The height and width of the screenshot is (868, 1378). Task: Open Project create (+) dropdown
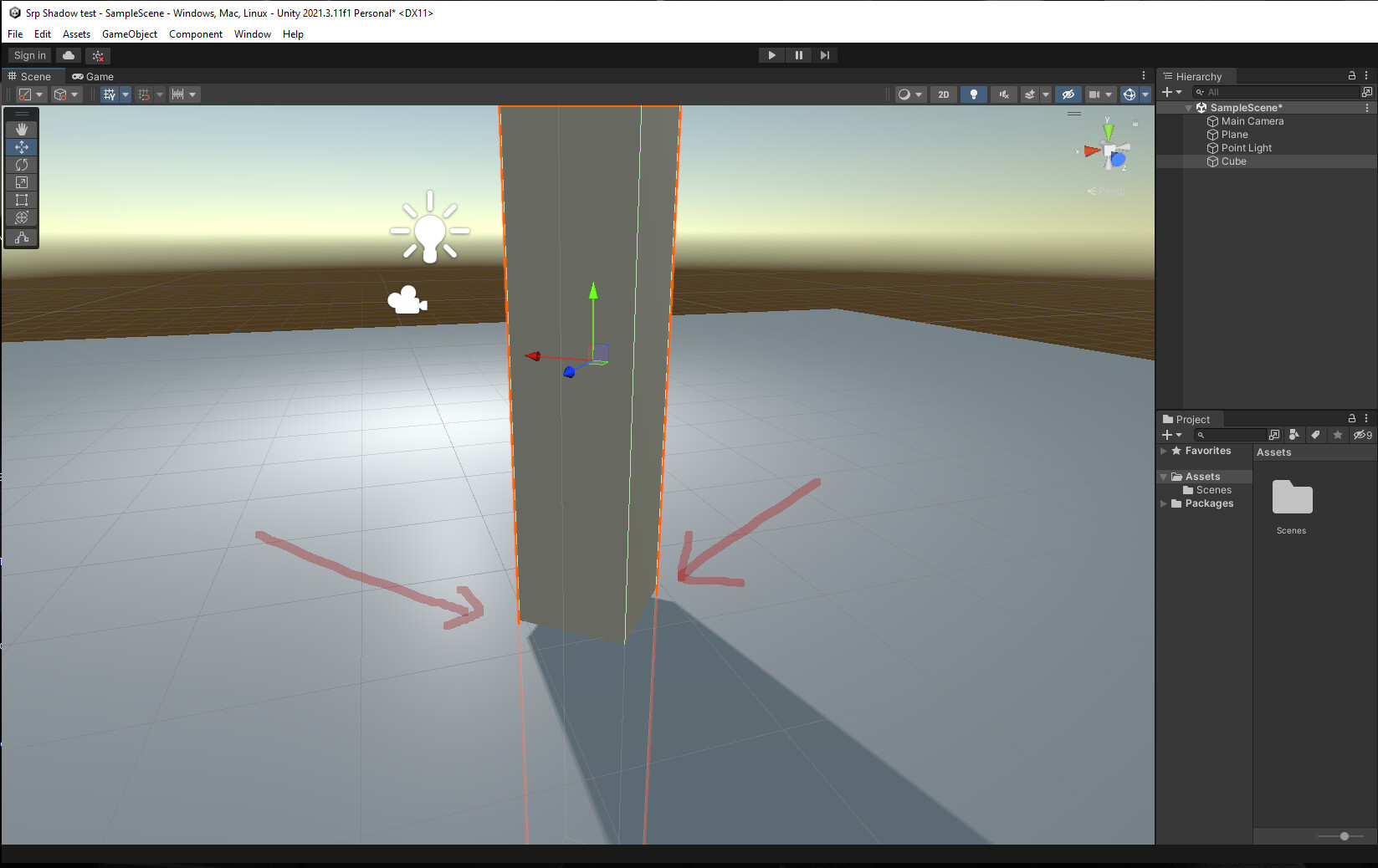pyautogui.click(x=1171, y=435)
